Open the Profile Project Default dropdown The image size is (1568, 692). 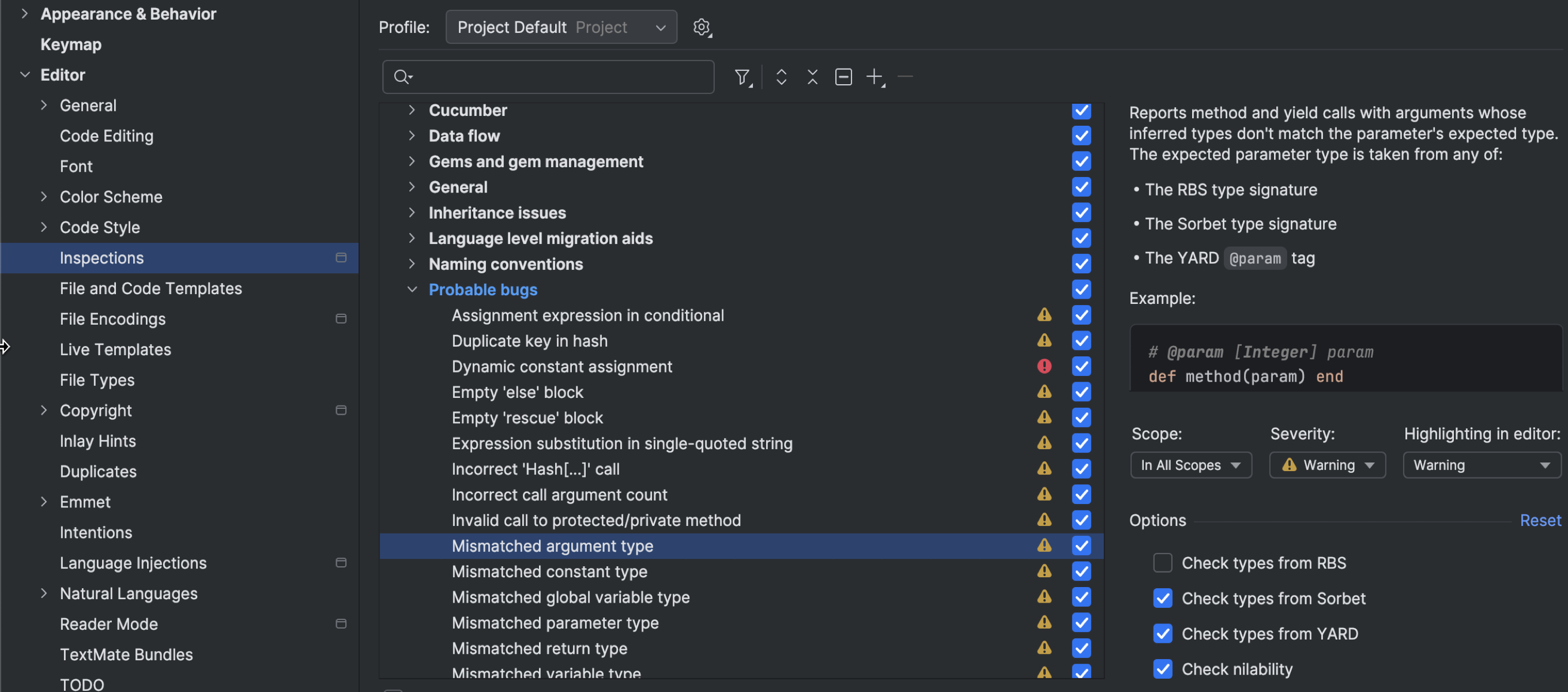tap(560, 27)
